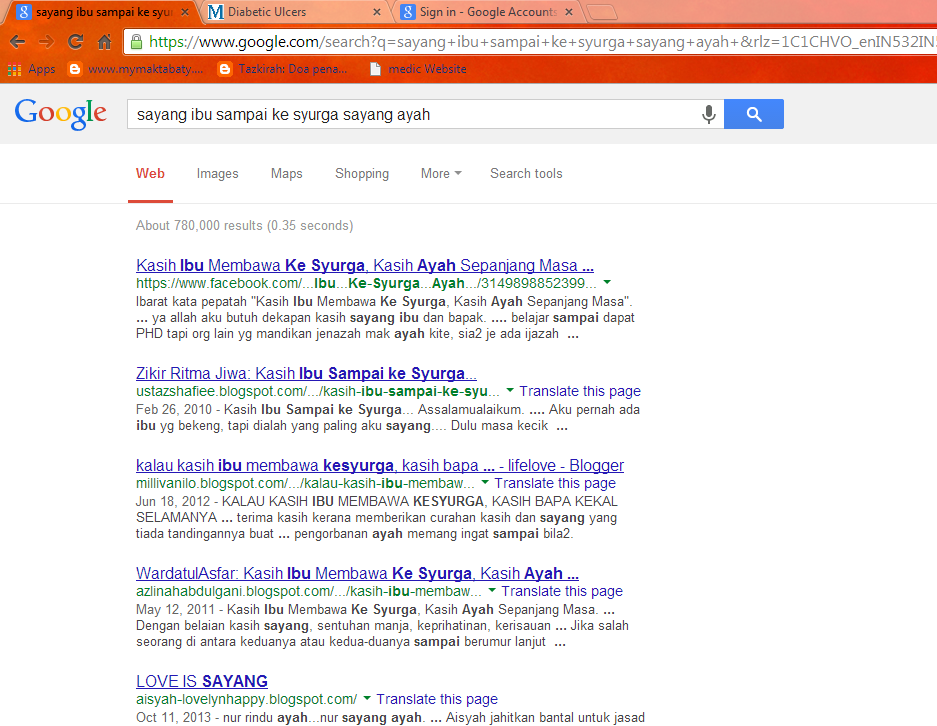Switch to Diabetic Ulcers tab
The image size is (937, 726).
coord(293,12)
